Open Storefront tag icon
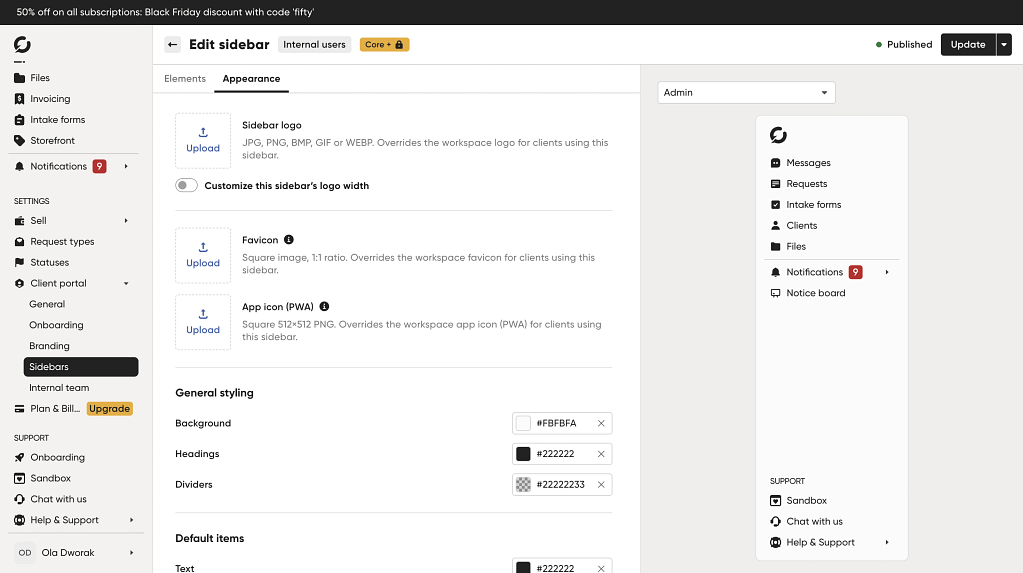This screenshot has height=573, width=1023. (20, 140)
